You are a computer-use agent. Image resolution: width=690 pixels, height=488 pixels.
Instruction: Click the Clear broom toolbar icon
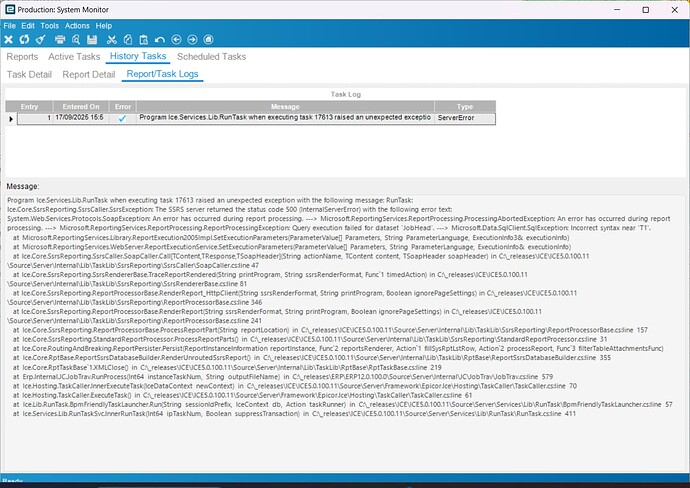(40, 40)
